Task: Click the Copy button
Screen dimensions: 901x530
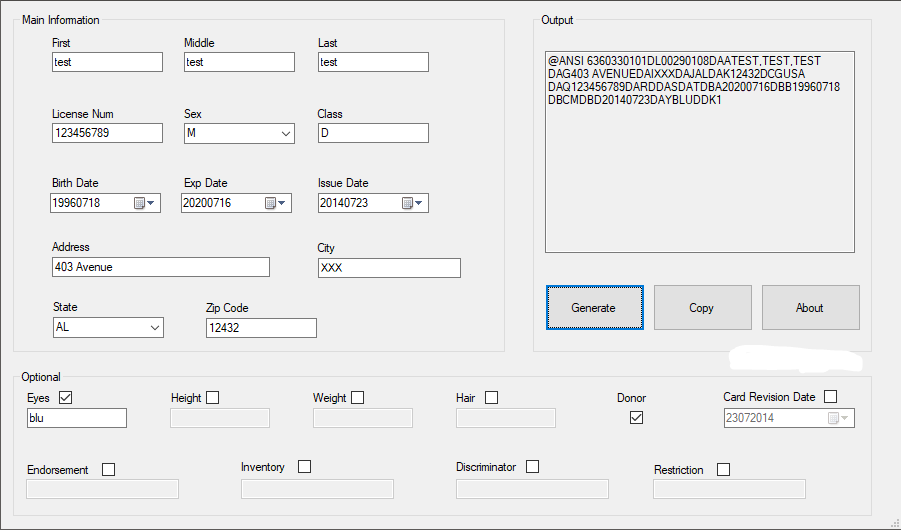Action: 702,308
